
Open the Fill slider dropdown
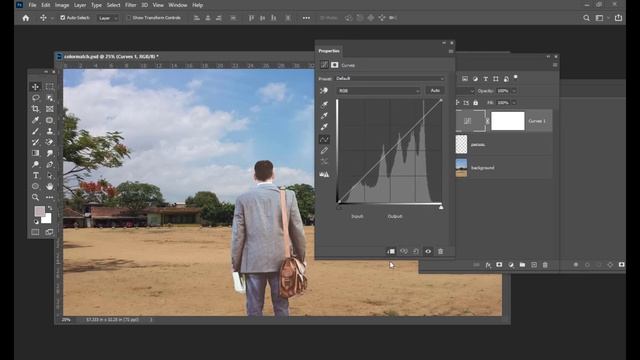[x=514, y=102]
